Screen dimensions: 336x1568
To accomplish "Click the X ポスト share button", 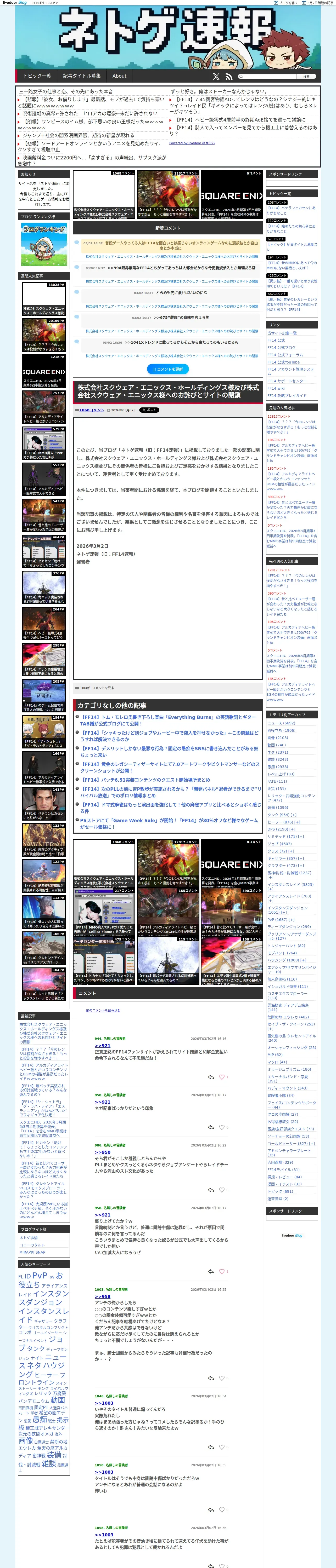I will [x=149, y=410].
